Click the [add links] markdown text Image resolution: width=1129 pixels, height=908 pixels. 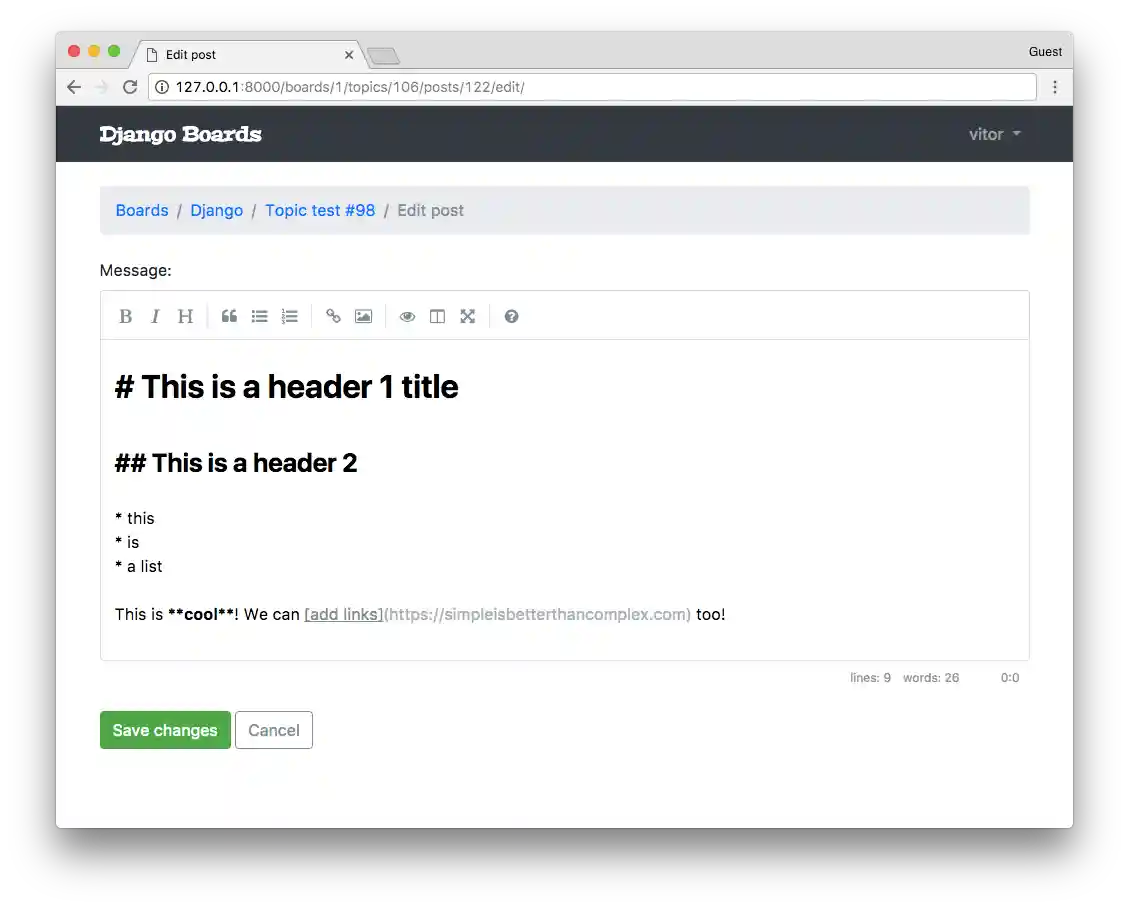coord(343,615)
